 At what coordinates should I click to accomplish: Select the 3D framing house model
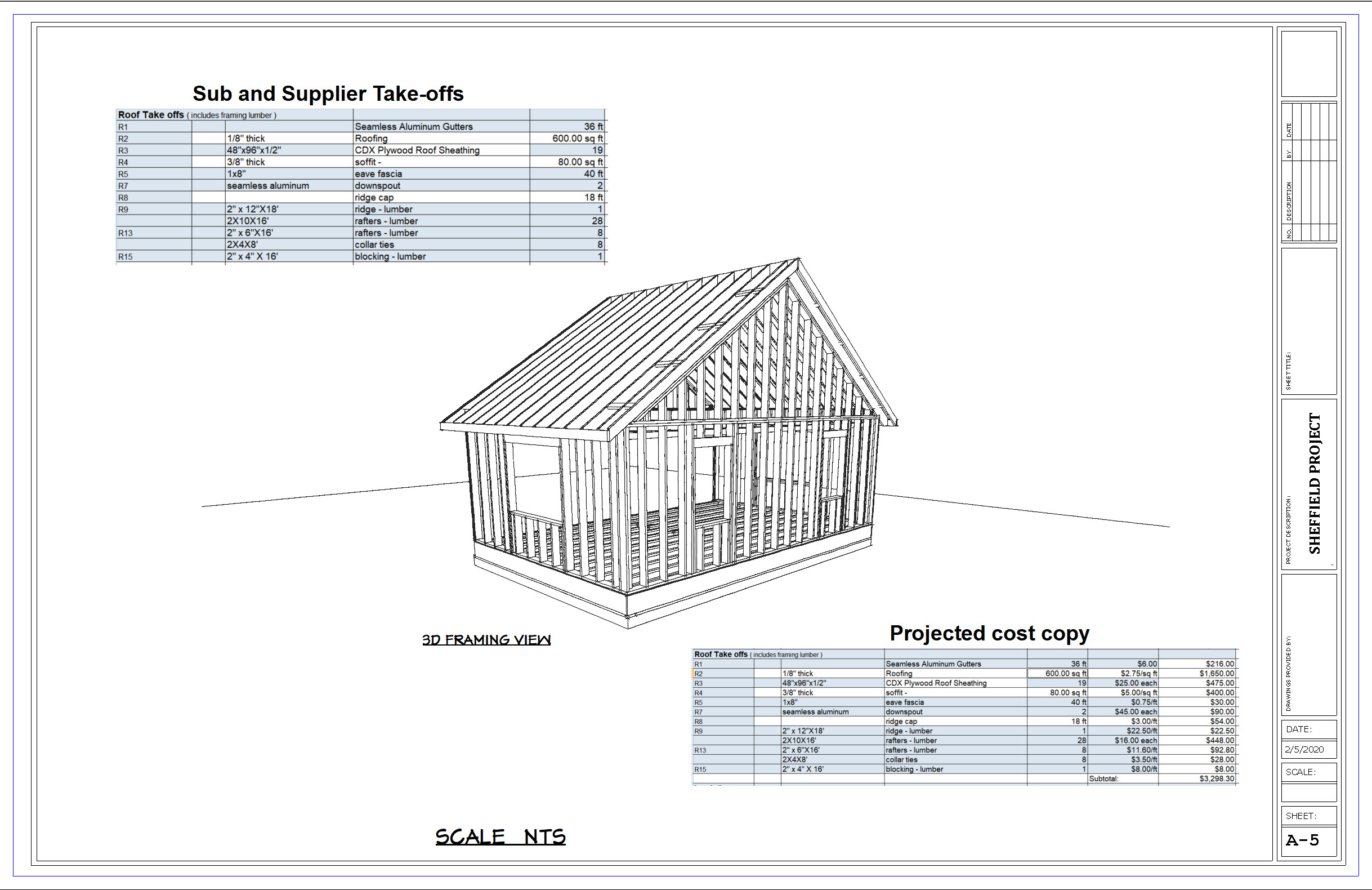click(669, 444)
